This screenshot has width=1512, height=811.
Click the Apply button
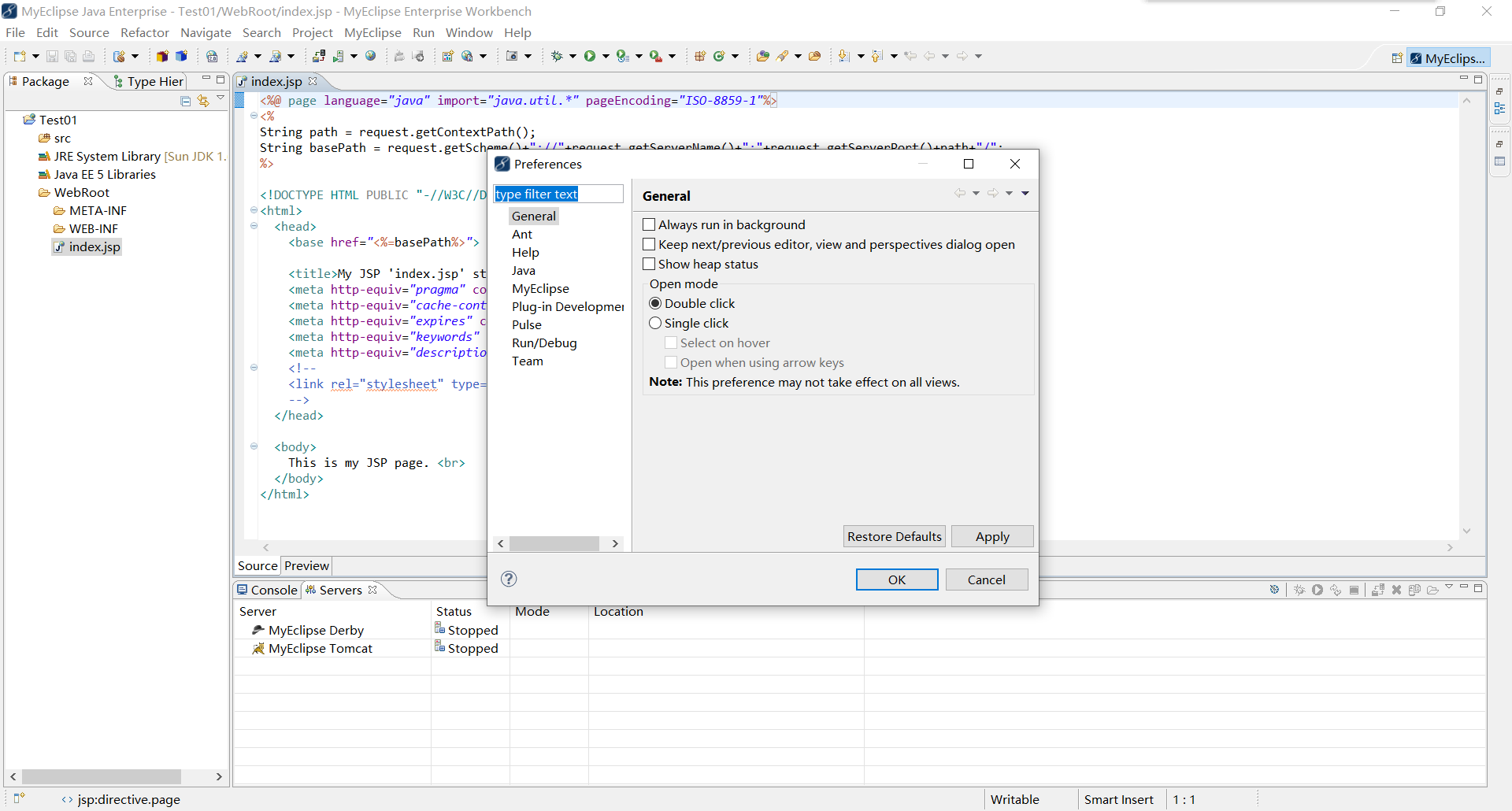click(992, 536)
